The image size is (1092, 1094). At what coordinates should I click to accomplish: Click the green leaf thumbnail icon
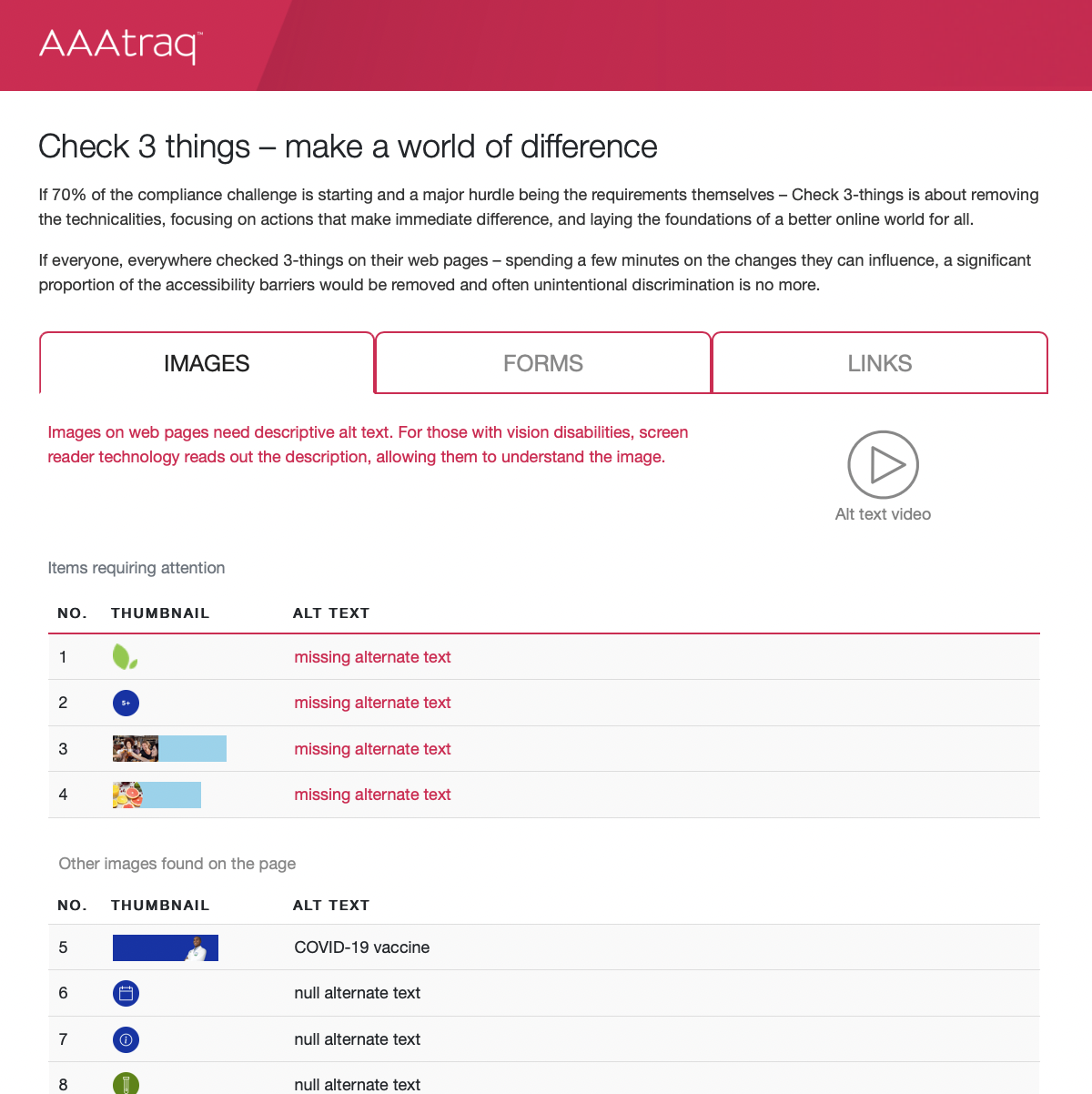pos(125,657)
